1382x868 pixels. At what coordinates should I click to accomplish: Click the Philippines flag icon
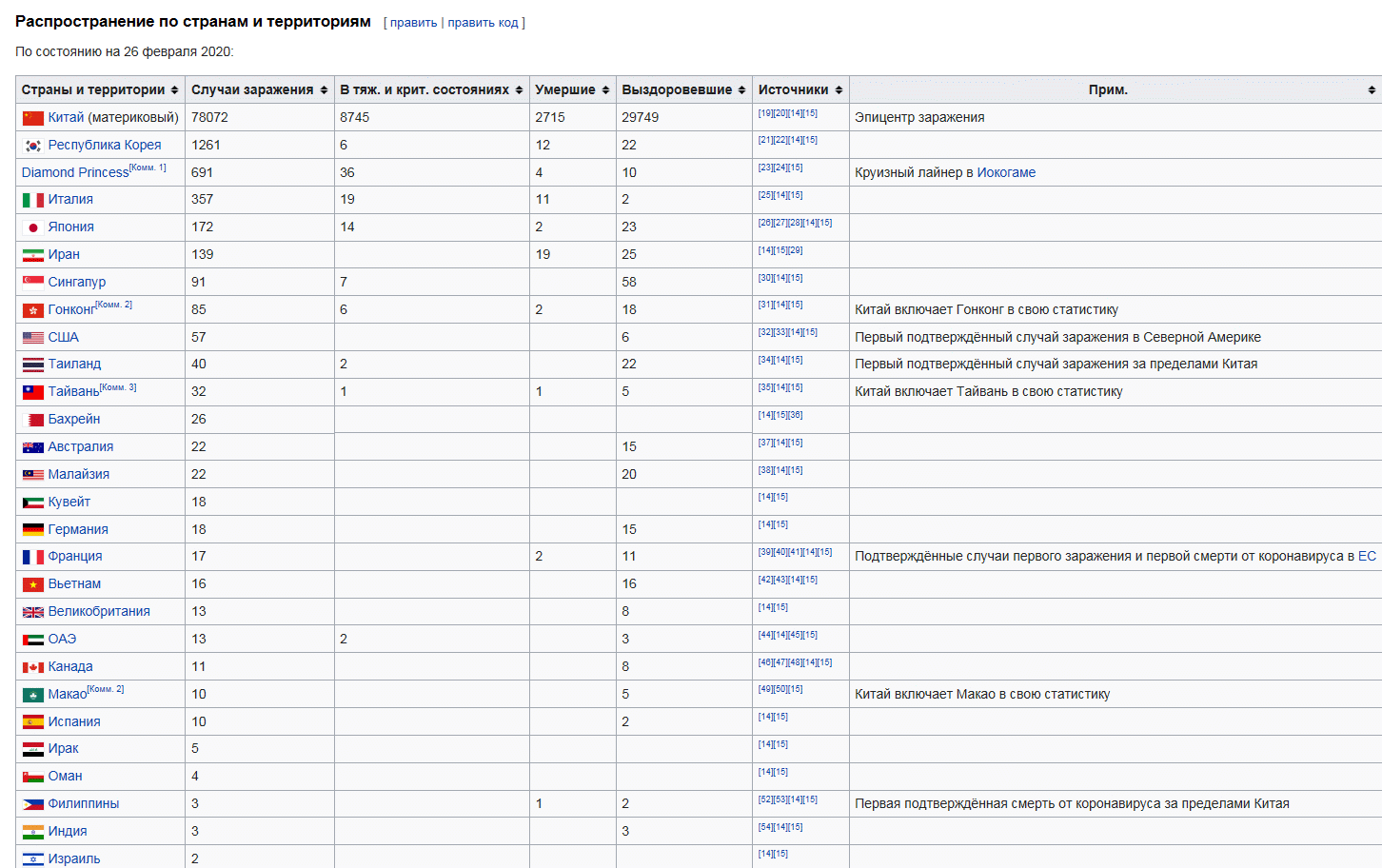(32, 804)
